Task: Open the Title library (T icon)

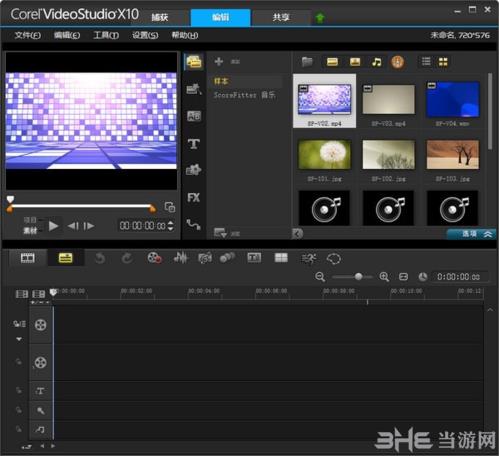Action: pyautogui.click(x=194, y=144)
